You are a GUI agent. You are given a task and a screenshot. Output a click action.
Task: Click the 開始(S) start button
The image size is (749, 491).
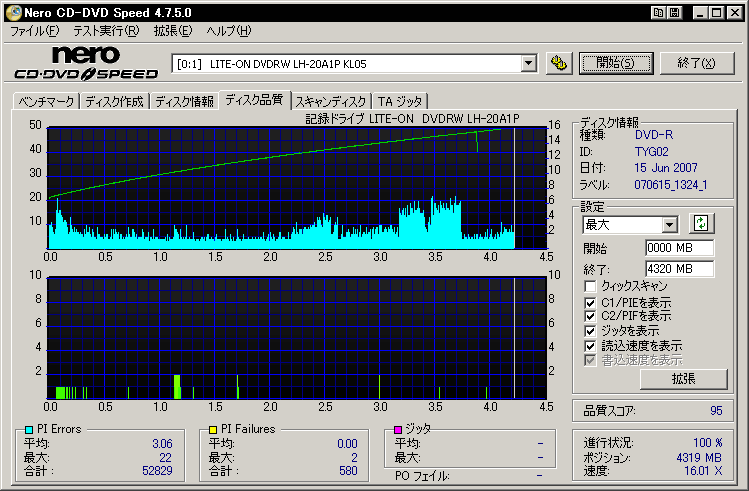pos(616,63)
